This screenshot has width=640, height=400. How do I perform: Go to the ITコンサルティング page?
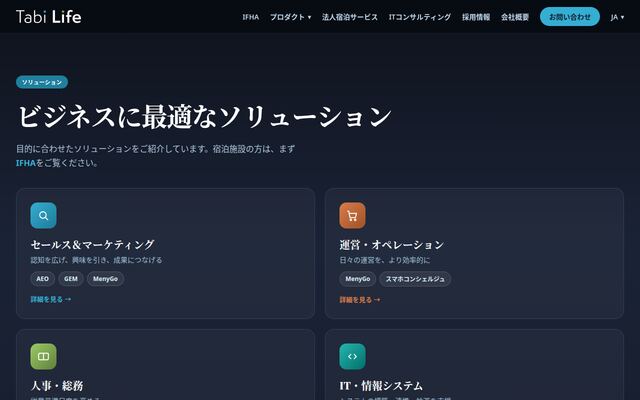[x=420, y=17]
